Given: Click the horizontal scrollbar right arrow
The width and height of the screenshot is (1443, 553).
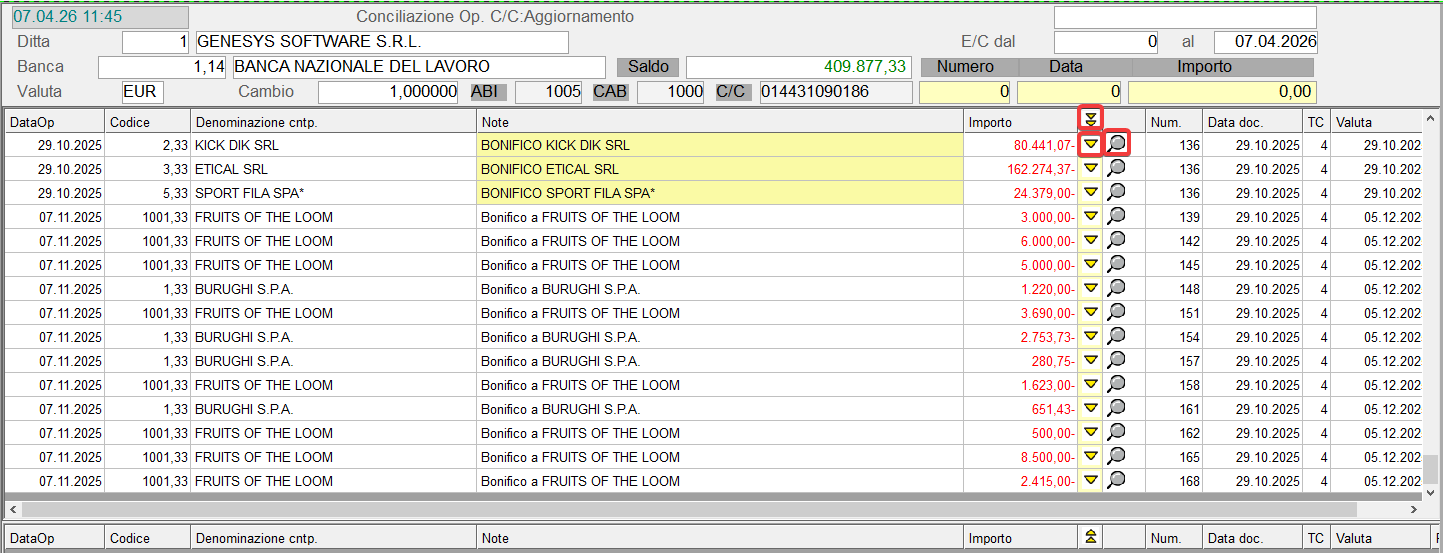Looking at the screenshot, I should tap(1411, 510).
